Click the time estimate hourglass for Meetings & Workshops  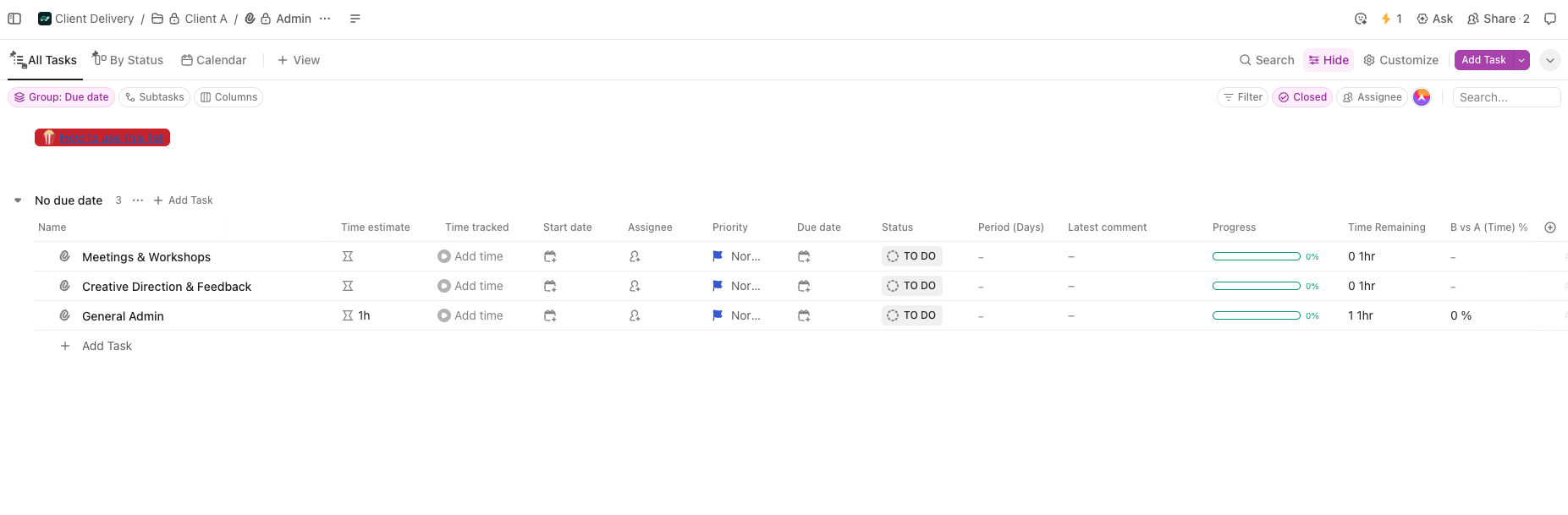pos(348,256)
